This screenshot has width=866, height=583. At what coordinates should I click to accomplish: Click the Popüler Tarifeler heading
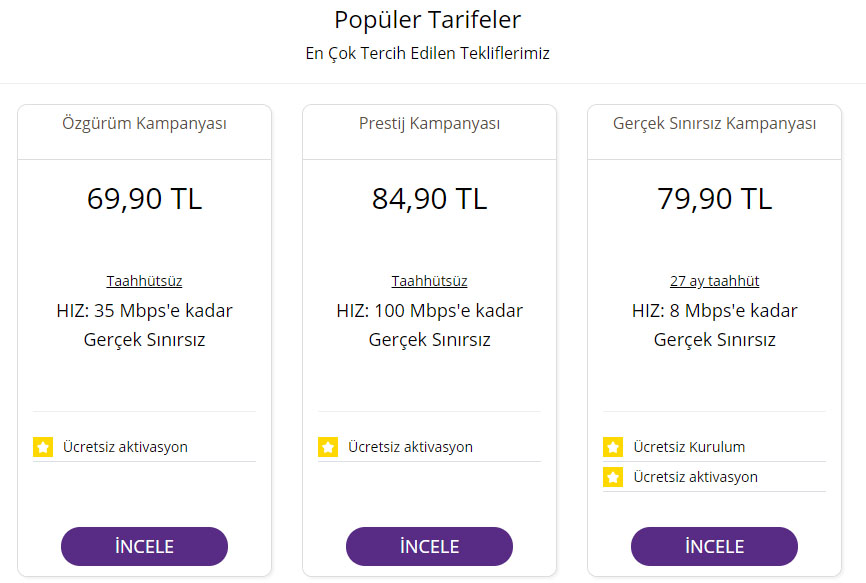tap(427, 19)
